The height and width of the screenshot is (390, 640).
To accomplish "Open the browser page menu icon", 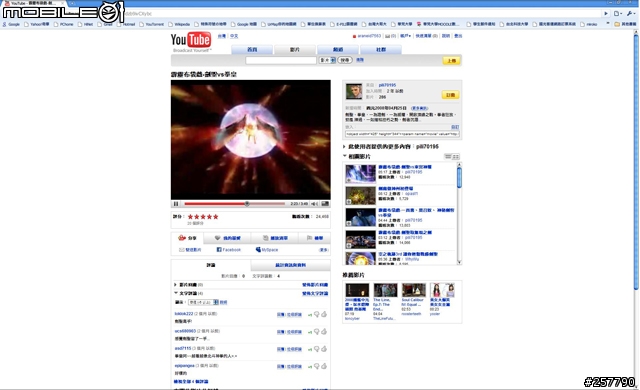I will (618, 13).
